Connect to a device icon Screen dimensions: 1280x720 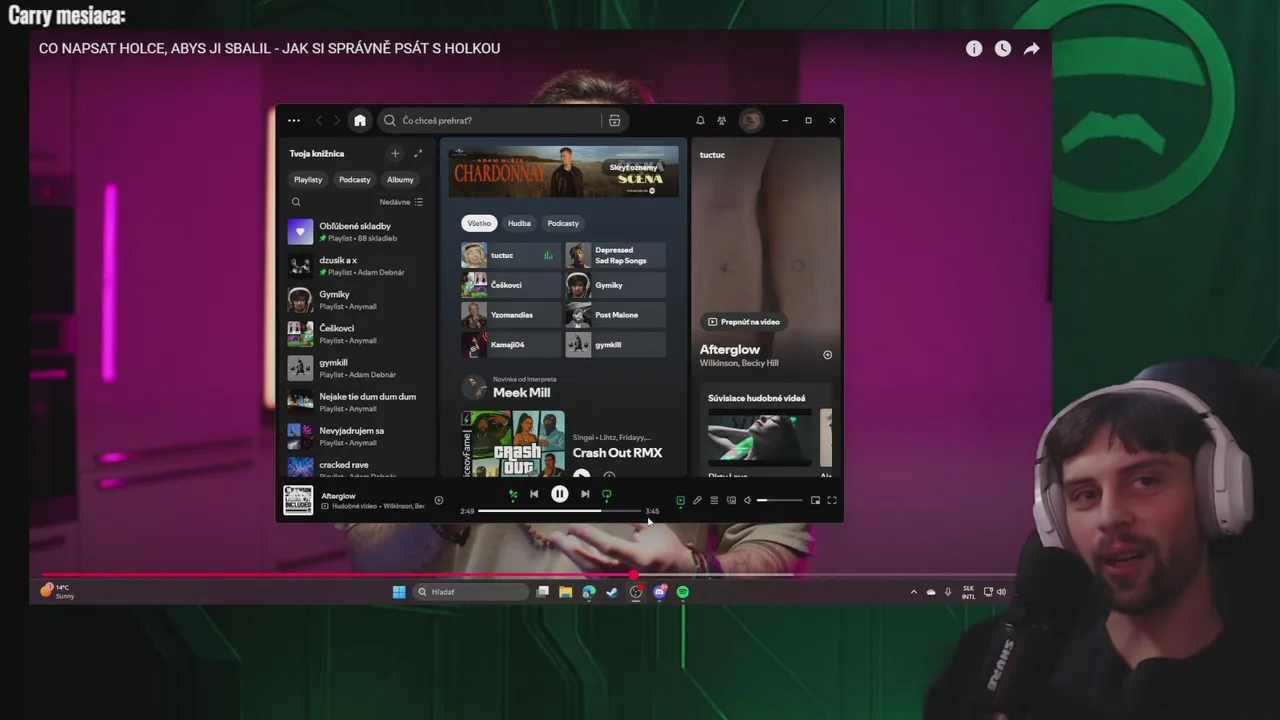pos(731,500)
